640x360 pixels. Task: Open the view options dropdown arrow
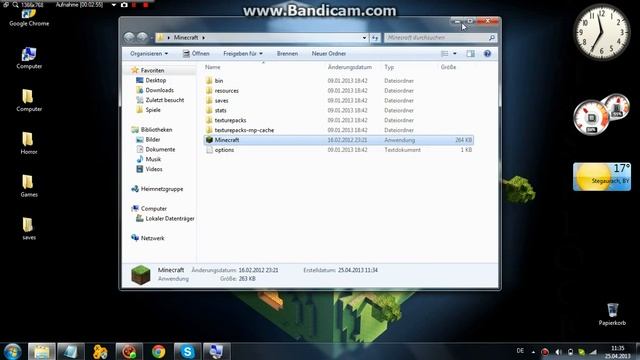pyautogui.click(x=455, y=53)
